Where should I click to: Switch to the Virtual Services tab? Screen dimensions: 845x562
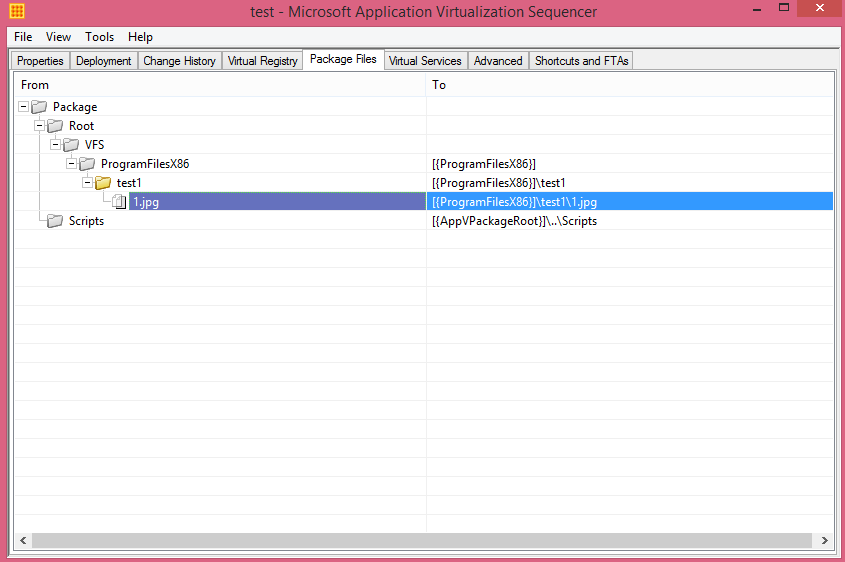click(425, 61)
